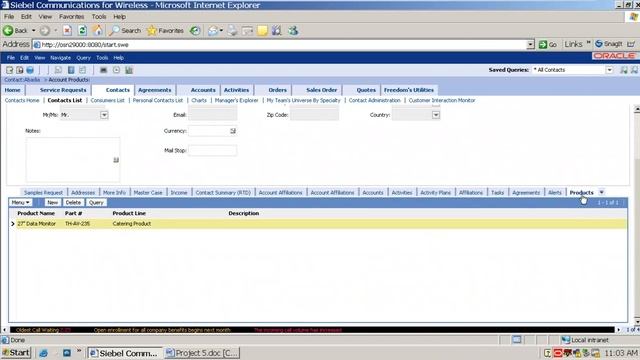The height and width of the screenshot is (360, 640).
Task: Open the Mail icon dropdown arrow
Action: click(x=221, y=31)
